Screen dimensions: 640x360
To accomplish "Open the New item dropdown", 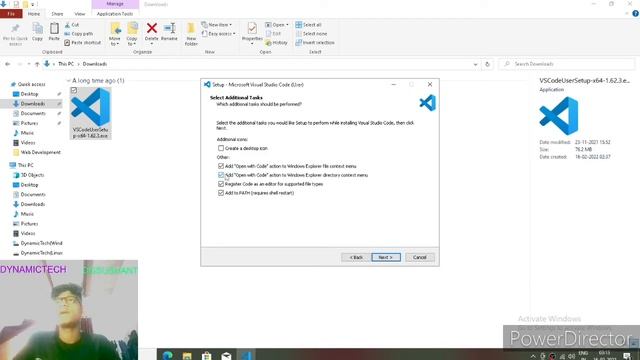I will tap(217, 25).
